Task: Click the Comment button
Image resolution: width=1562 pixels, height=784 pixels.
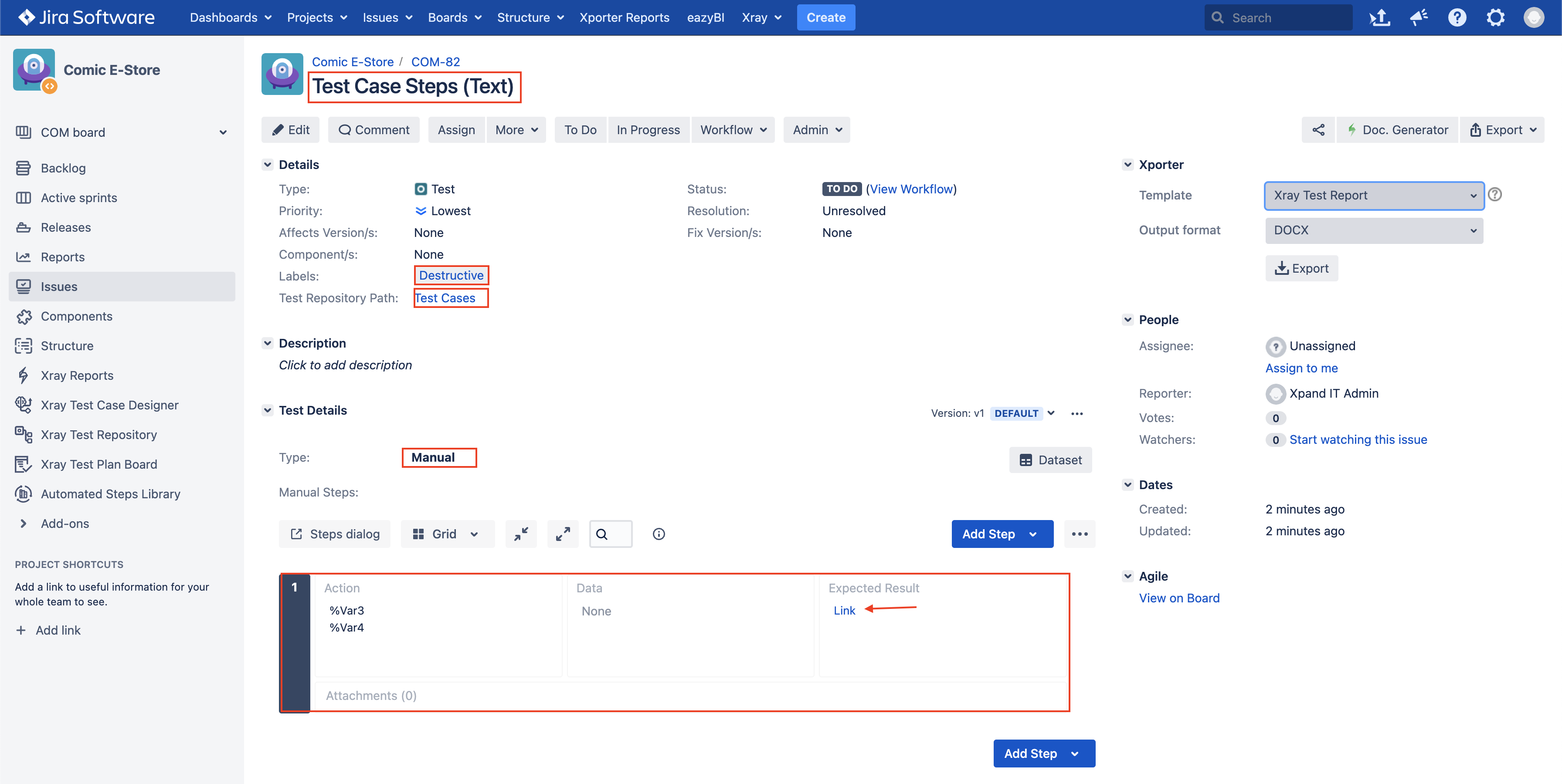Action: pos(374,130)
